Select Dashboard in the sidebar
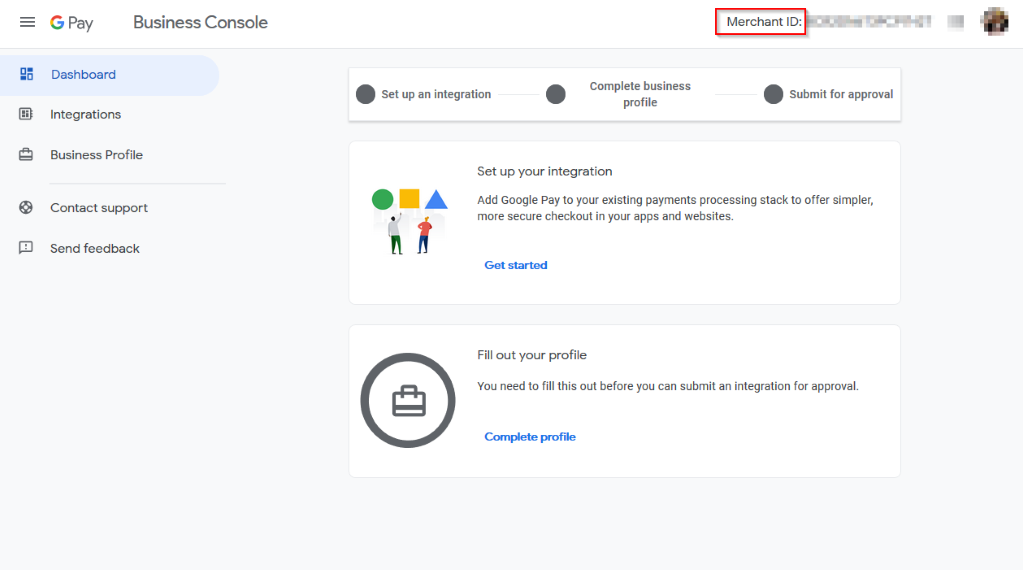The width and height of the screenshot is (1024, 570). (109, 75)
